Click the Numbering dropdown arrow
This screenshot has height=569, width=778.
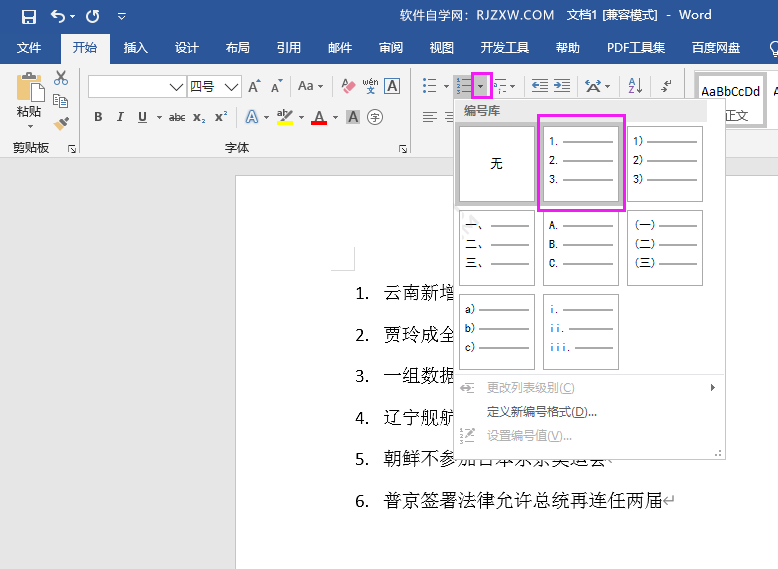click(x=481, y=86)
